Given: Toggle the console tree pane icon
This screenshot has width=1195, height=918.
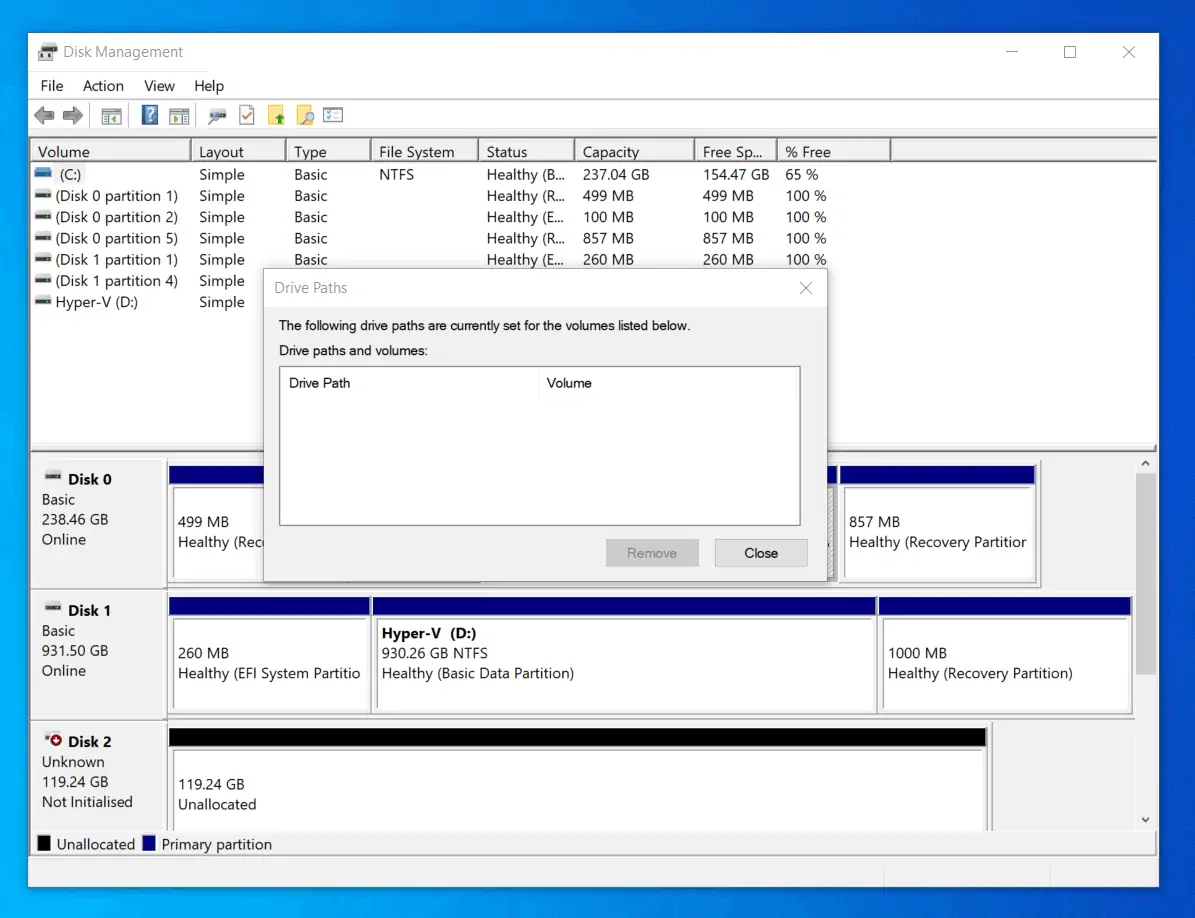Looking at the screenshot, I should click(111, 116).
